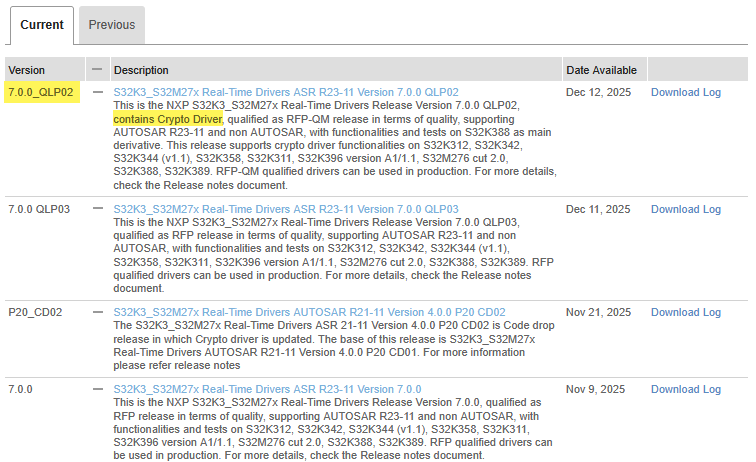
Task: Click the Nov 21, 2025 date cell
Action: coord(598,313)
